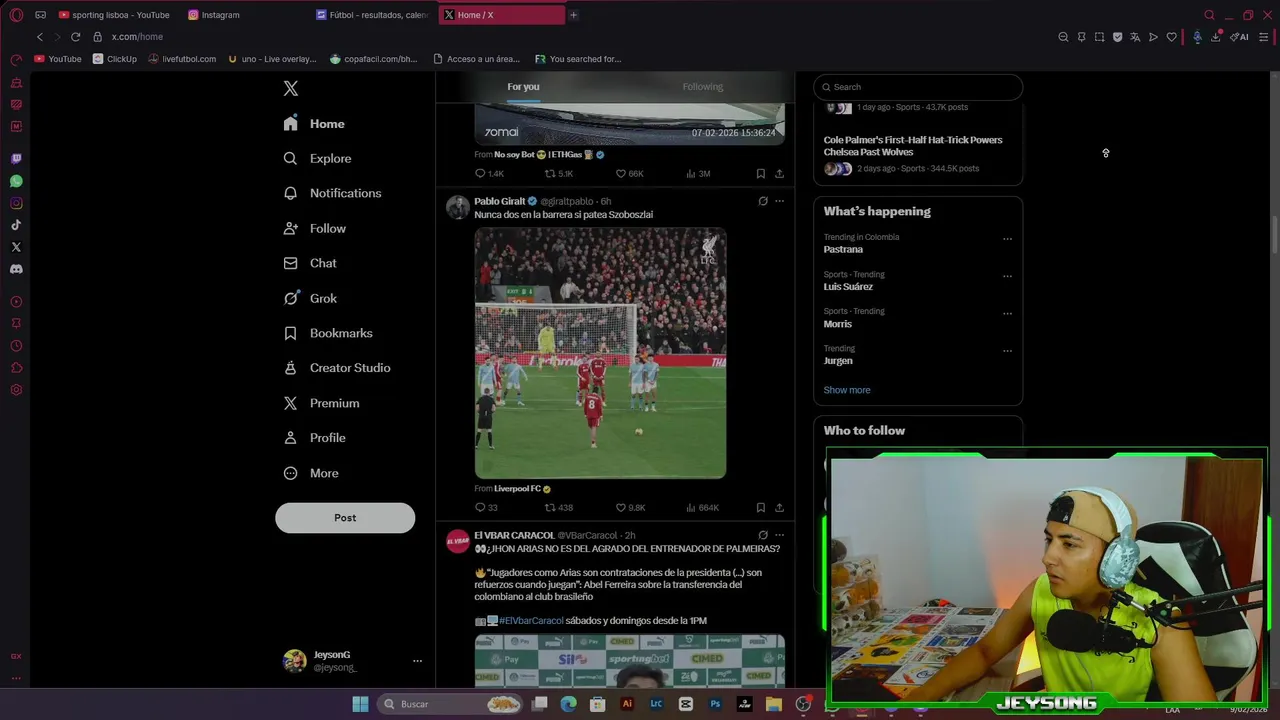Image resolution: width=1280 pixels, height=720 pixels.
Task: Click the Post button
Action: (345, 518)
